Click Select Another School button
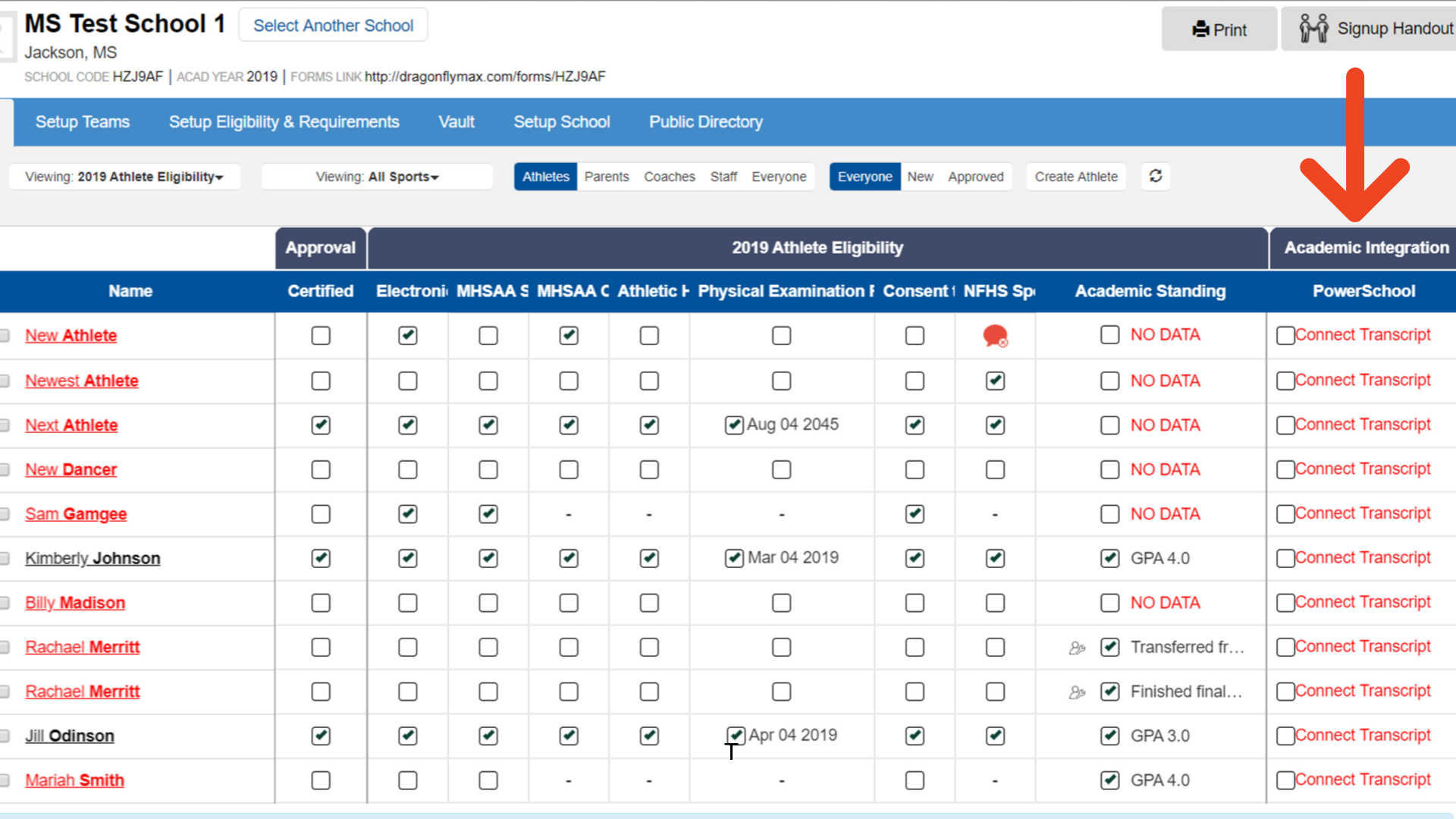Image resolution: width=1456 pixels, height=819 pixels. (x=333, y=26)
